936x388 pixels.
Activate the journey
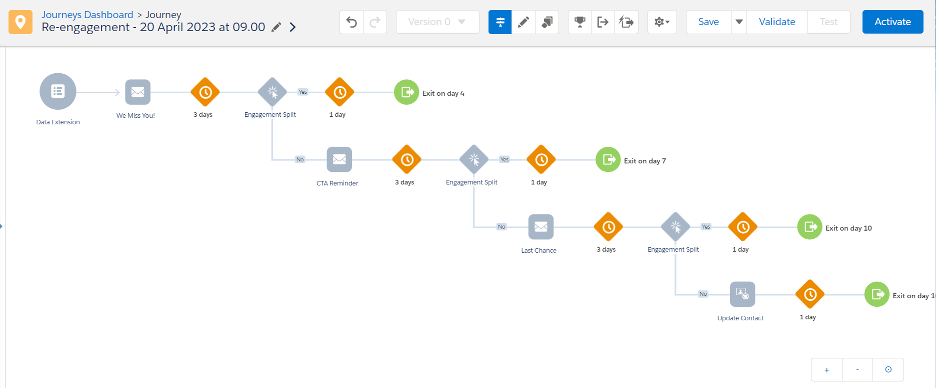(892, 22)
